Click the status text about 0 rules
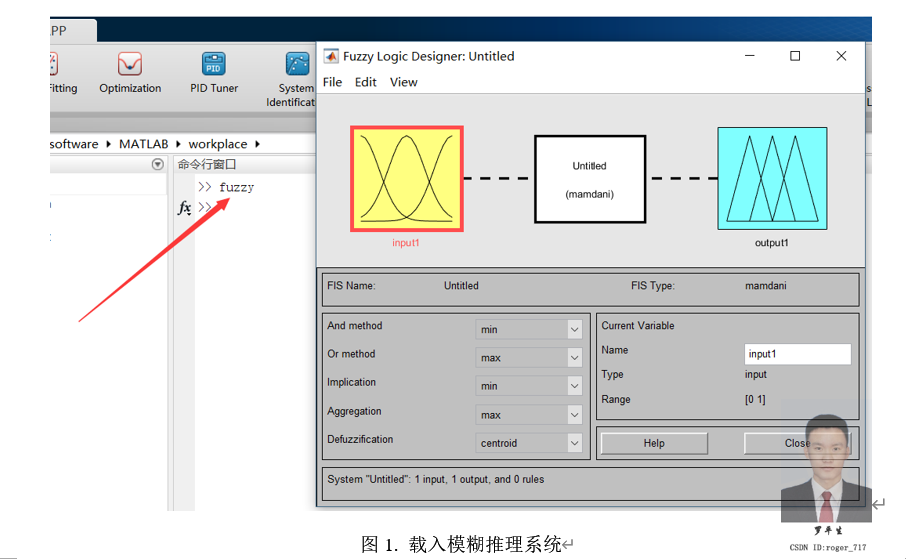This screenshot has width=906, height=559. coord(436,479)
